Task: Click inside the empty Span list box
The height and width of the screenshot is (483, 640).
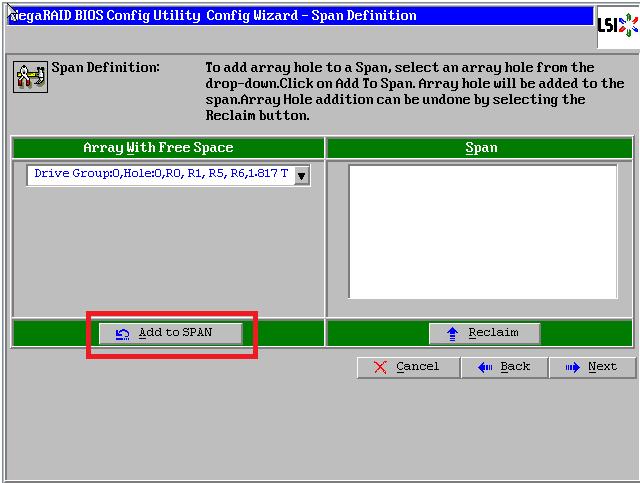Action: (x=483, y=231)
